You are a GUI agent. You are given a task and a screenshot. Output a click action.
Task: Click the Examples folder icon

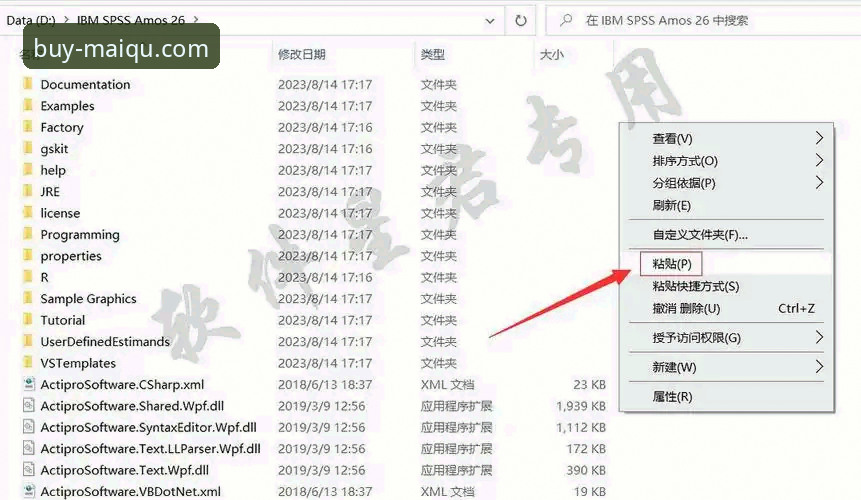coord(27,105)
